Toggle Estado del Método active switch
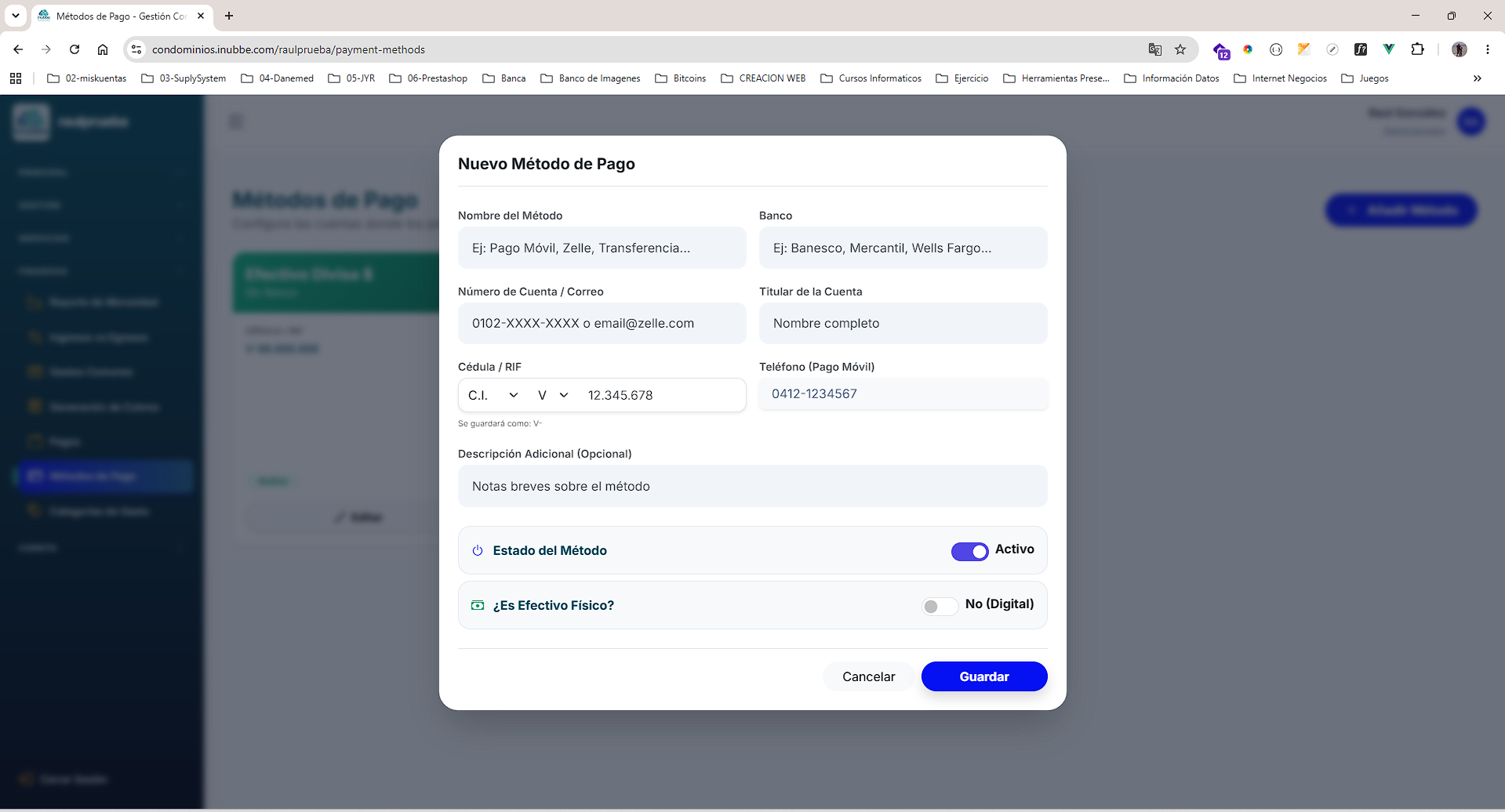Viewport: 1505px width, 812px height. pyautogui.click(x=970, y=552)
